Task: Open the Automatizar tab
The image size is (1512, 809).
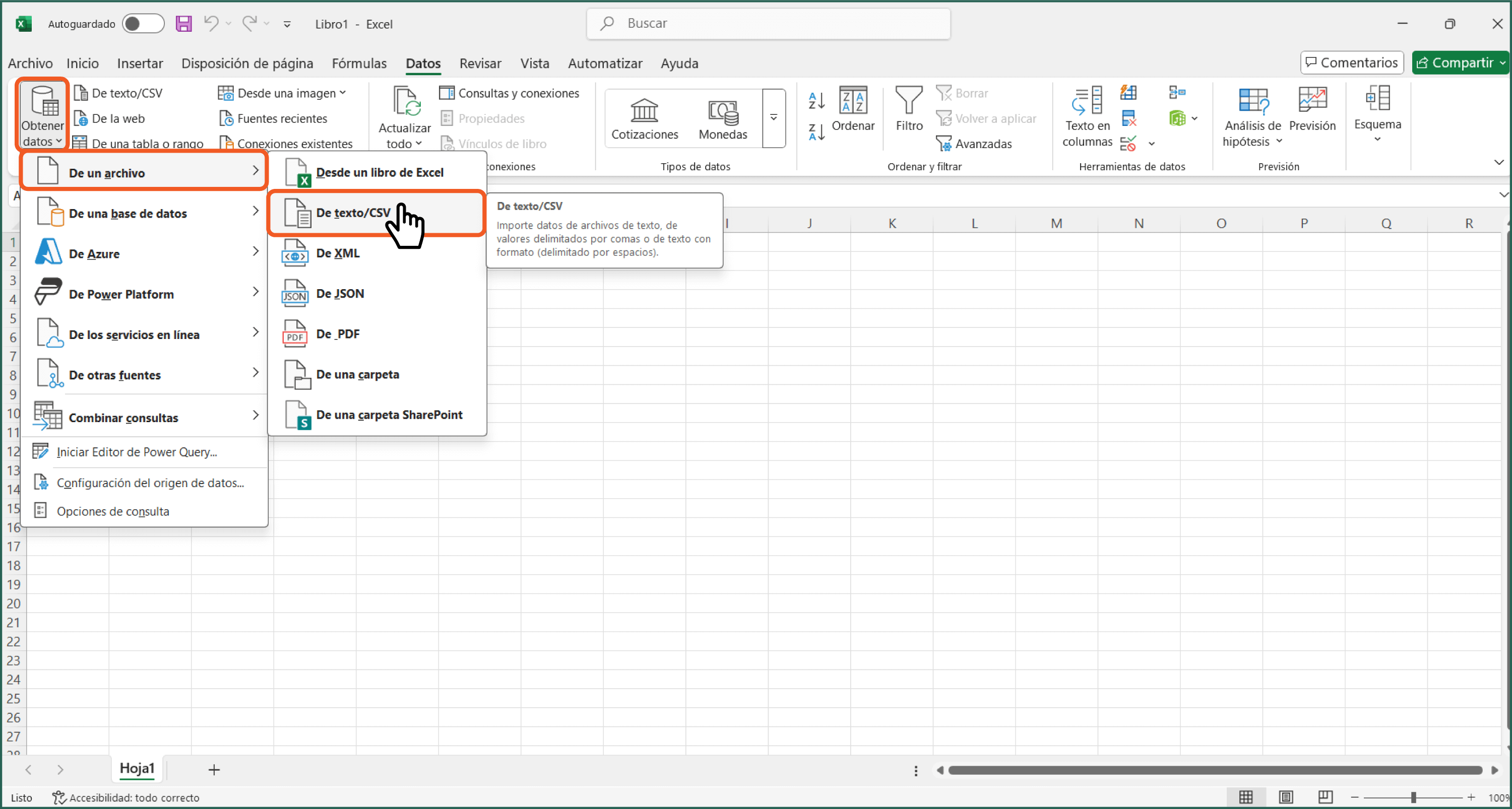Action: click(x=605, y=63)
